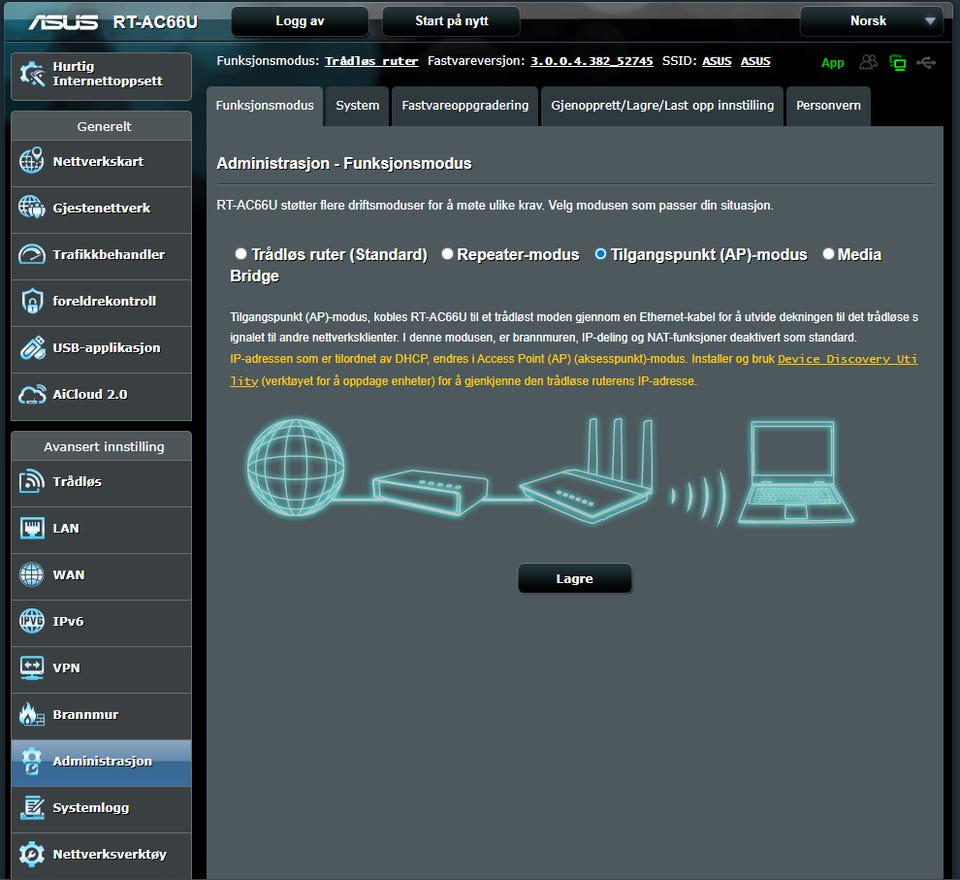Click the Gjestenettverk icon
Image resolution: width=960 pixels, height=880 pixels.
pyautogui.click(x=32, y=208)
